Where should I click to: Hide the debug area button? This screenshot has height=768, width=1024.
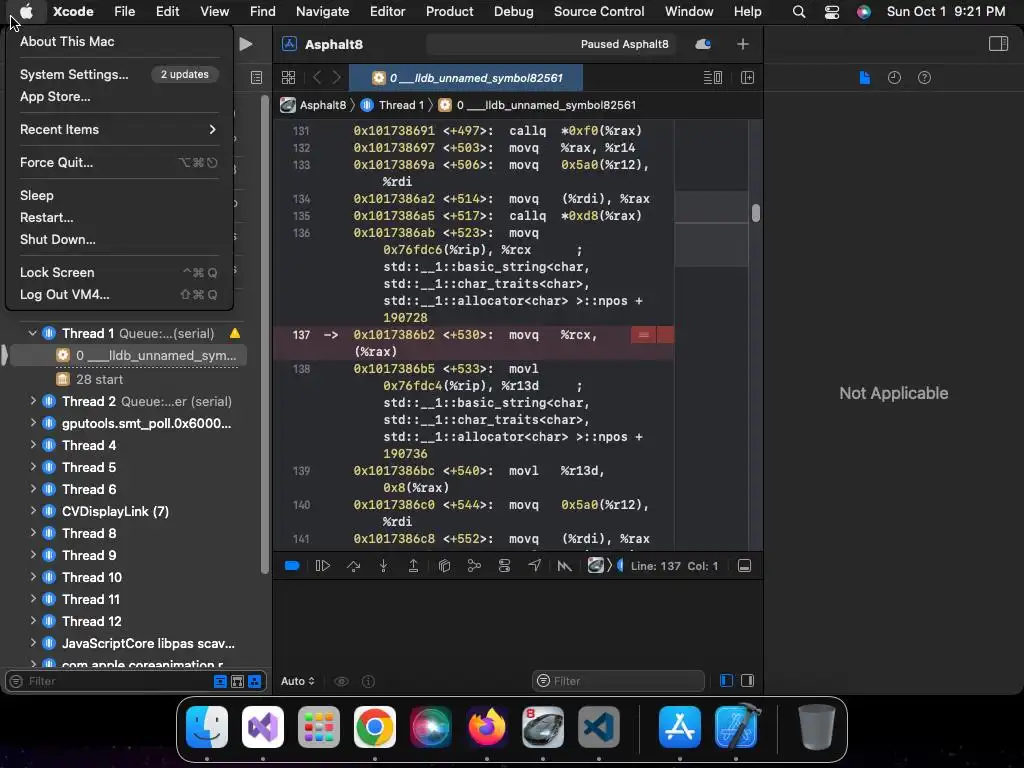[744, 566]
